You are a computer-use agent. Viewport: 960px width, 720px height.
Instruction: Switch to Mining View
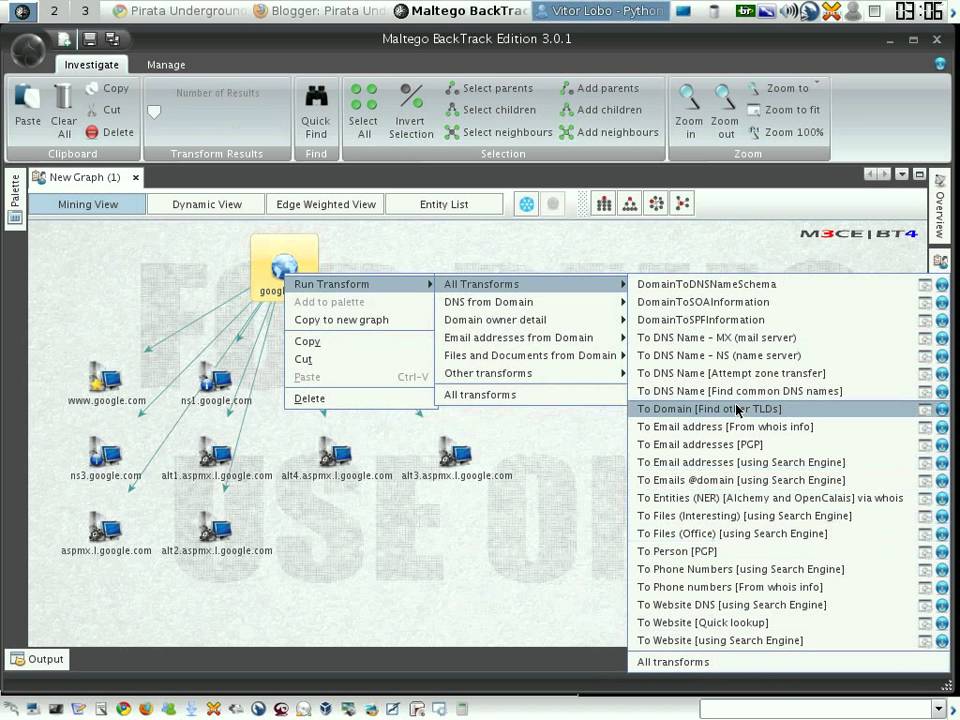(88, 204)
